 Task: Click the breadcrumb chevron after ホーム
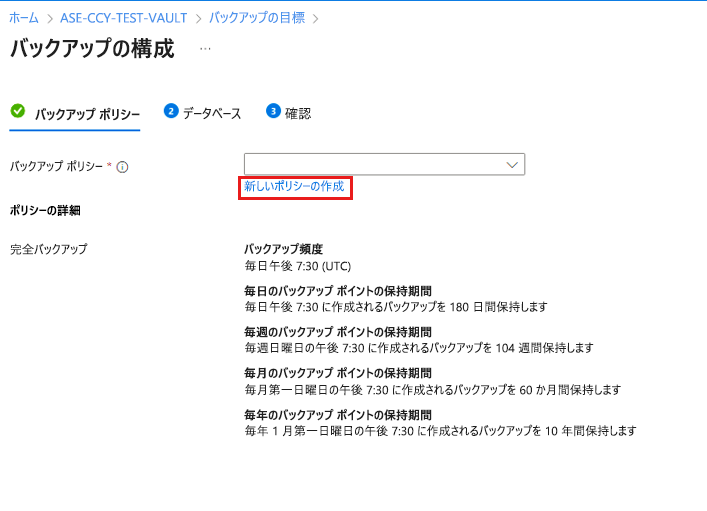(48, 18)
